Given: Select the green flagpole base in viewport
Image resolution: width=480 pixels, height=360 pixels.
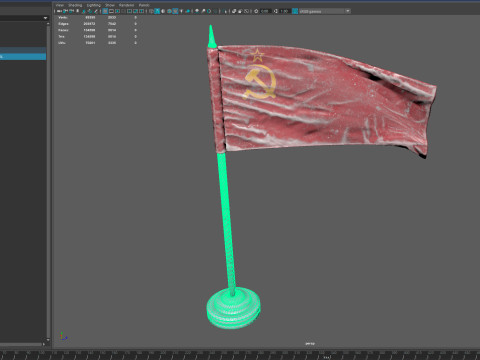Looking at the screenshot, I should [233, 308].
